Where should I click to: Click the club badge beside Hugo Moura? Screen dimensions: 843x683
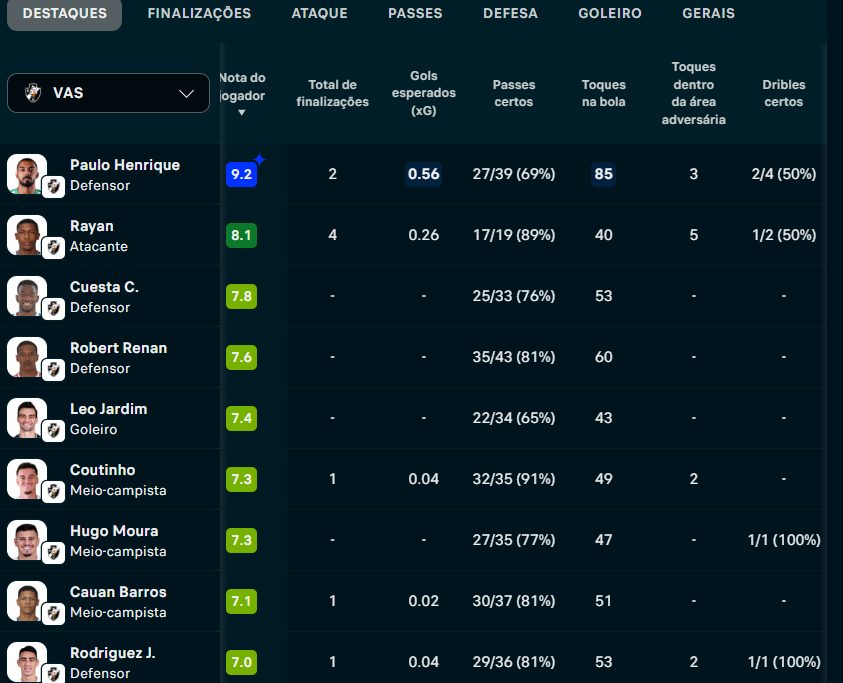click(x=54, y=553)
